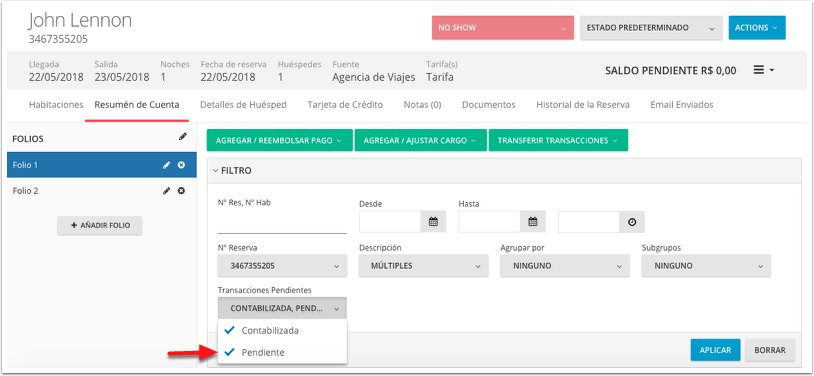
Task: Edit Folio 1 with its pencil icon
Action: click(x=166, y=165)
